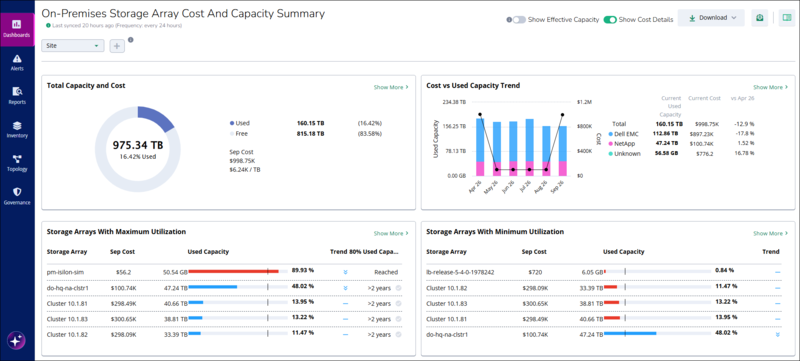Open Topology view in the sidebar
This screenshot has width=800, height=361.
click(x=17, y=163)
